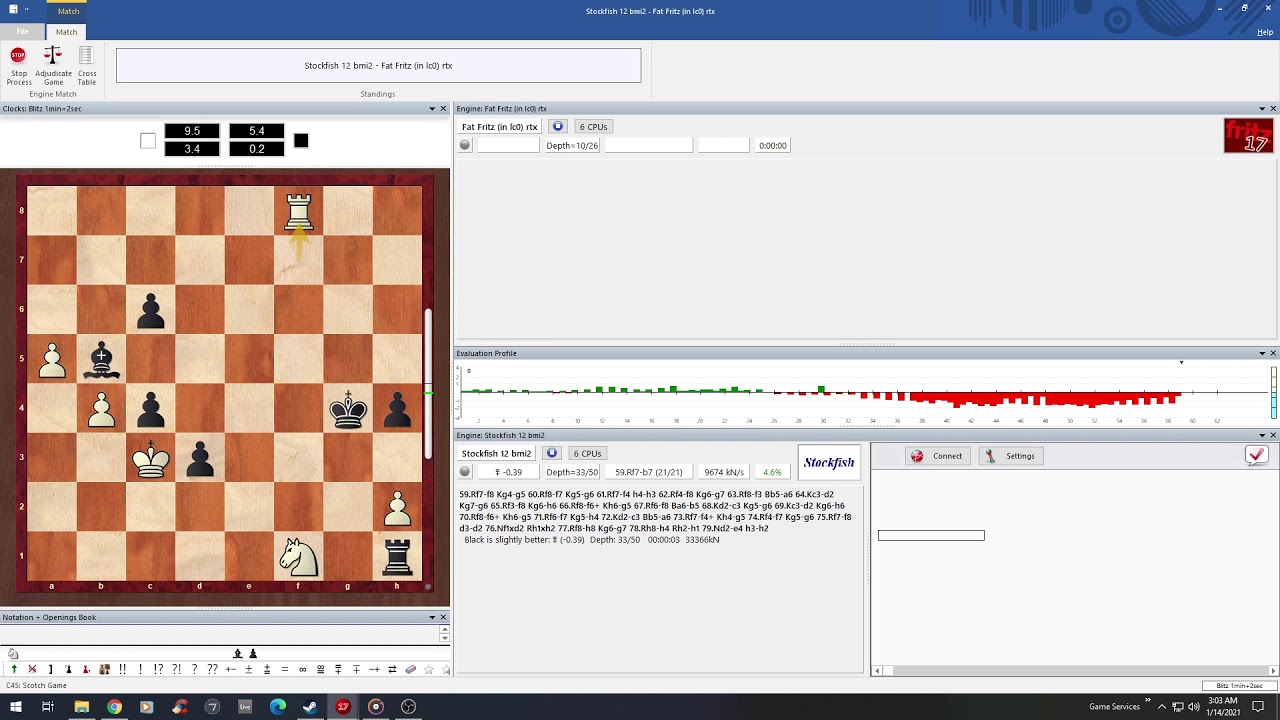Select the Match ribbon tab

point(66,32)
